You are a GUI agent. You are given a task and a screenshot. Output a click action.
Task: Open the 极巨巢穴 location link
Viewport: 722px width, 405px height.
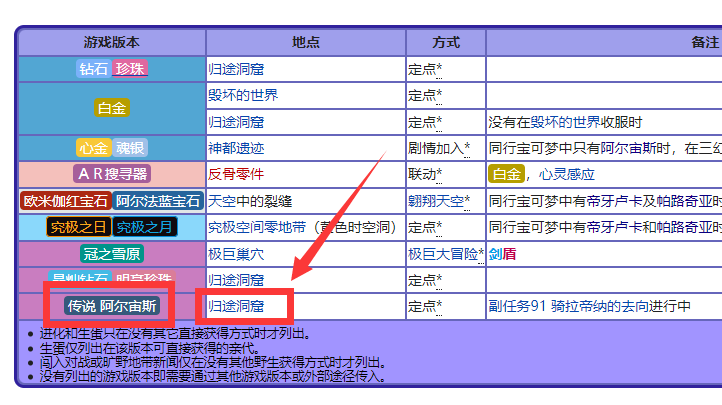tap(236, 254)
